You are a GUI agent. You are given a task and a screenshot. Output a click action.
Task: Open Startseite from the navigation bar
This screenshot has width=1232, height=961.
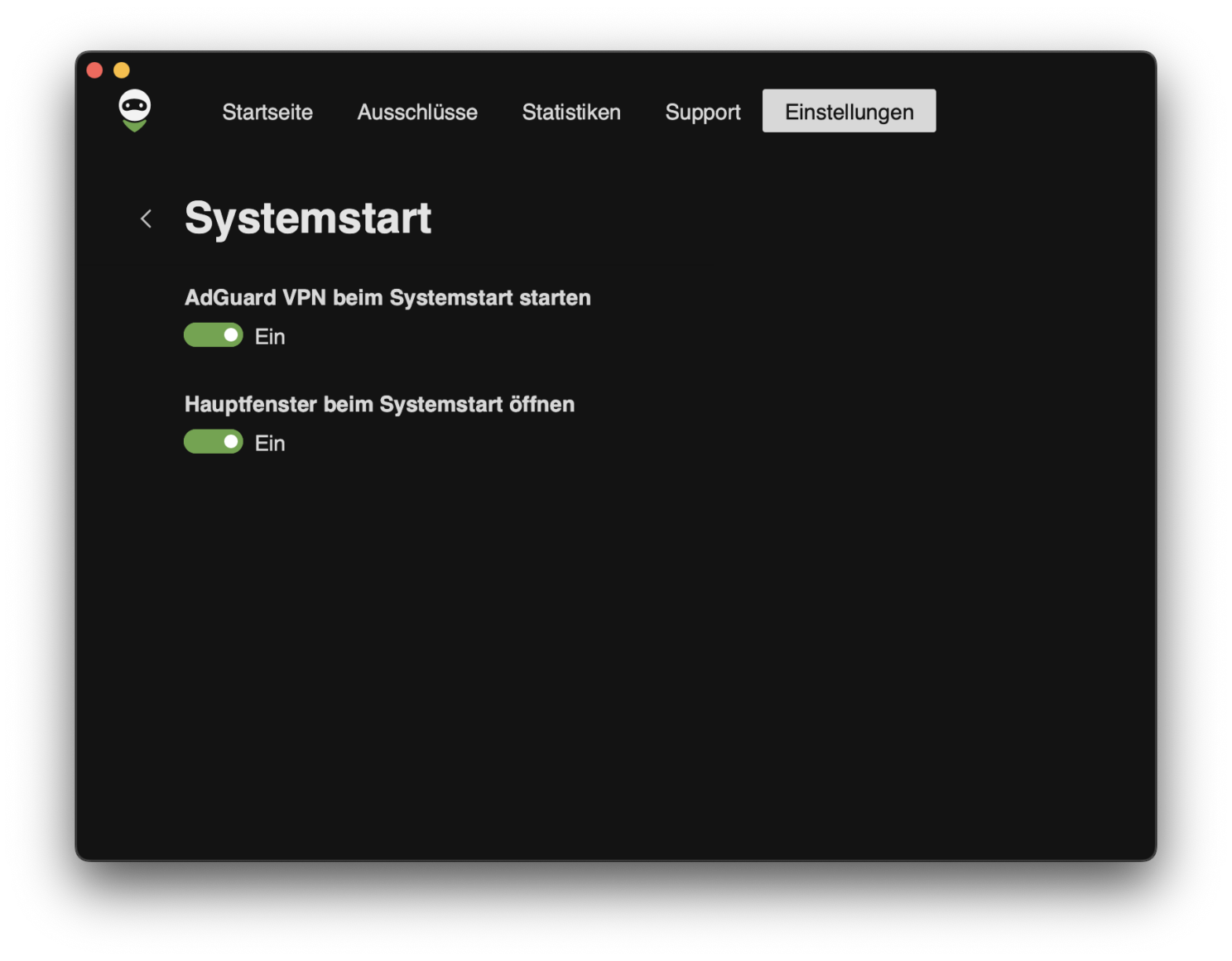267,112
